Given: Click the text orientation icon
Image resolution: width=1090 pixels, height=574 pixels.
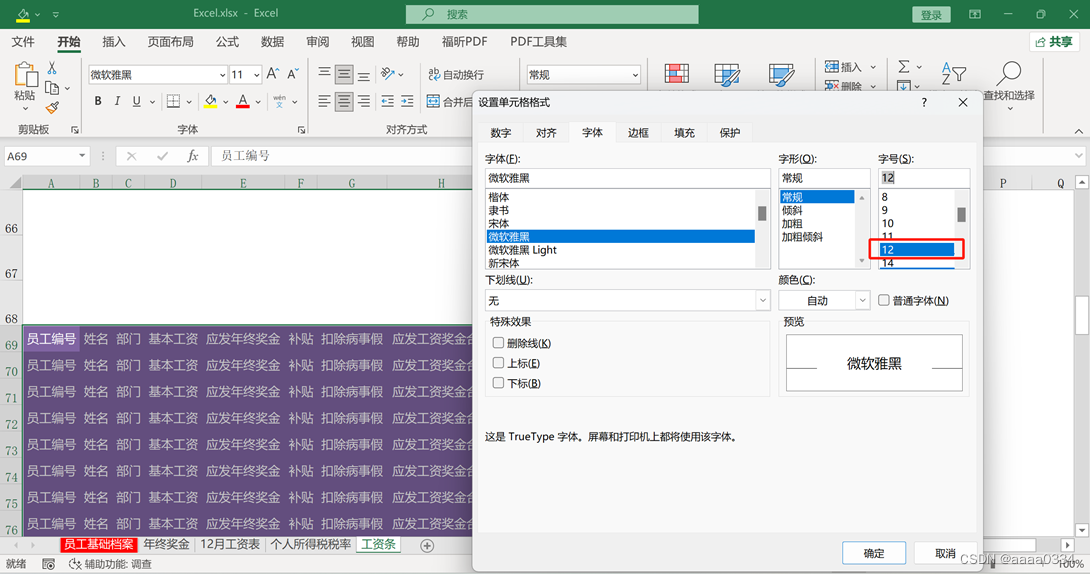Looking at the screenshot, I should [388, 74].
